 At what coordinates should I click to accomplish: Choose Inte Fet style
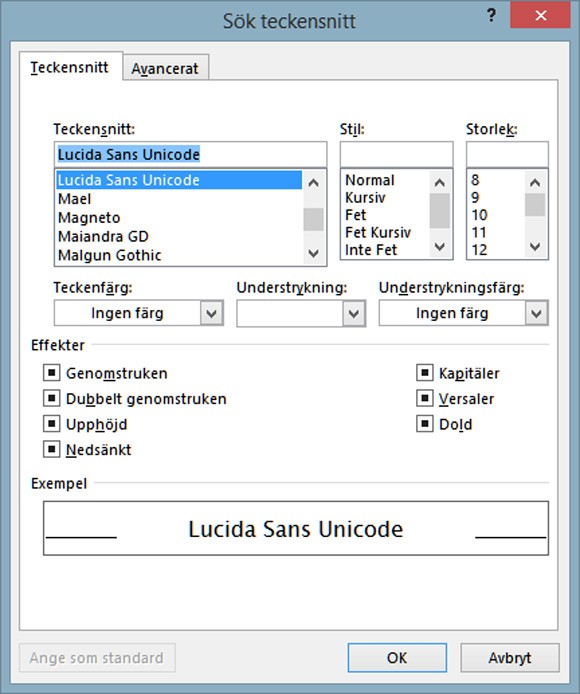coord(385,250)
